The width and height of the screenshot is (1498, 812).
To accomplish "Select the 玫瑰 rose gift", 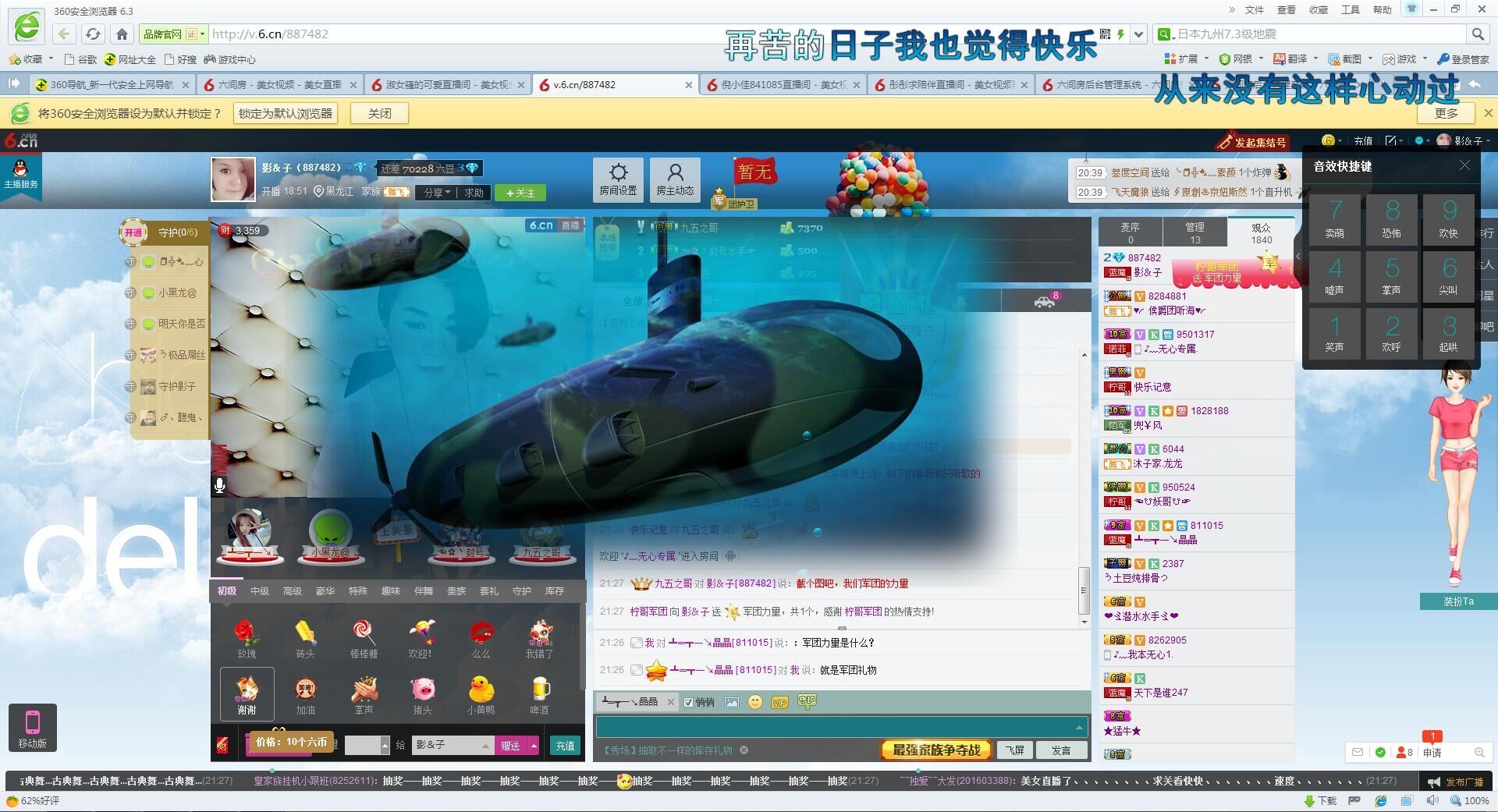I will [247, 639].
